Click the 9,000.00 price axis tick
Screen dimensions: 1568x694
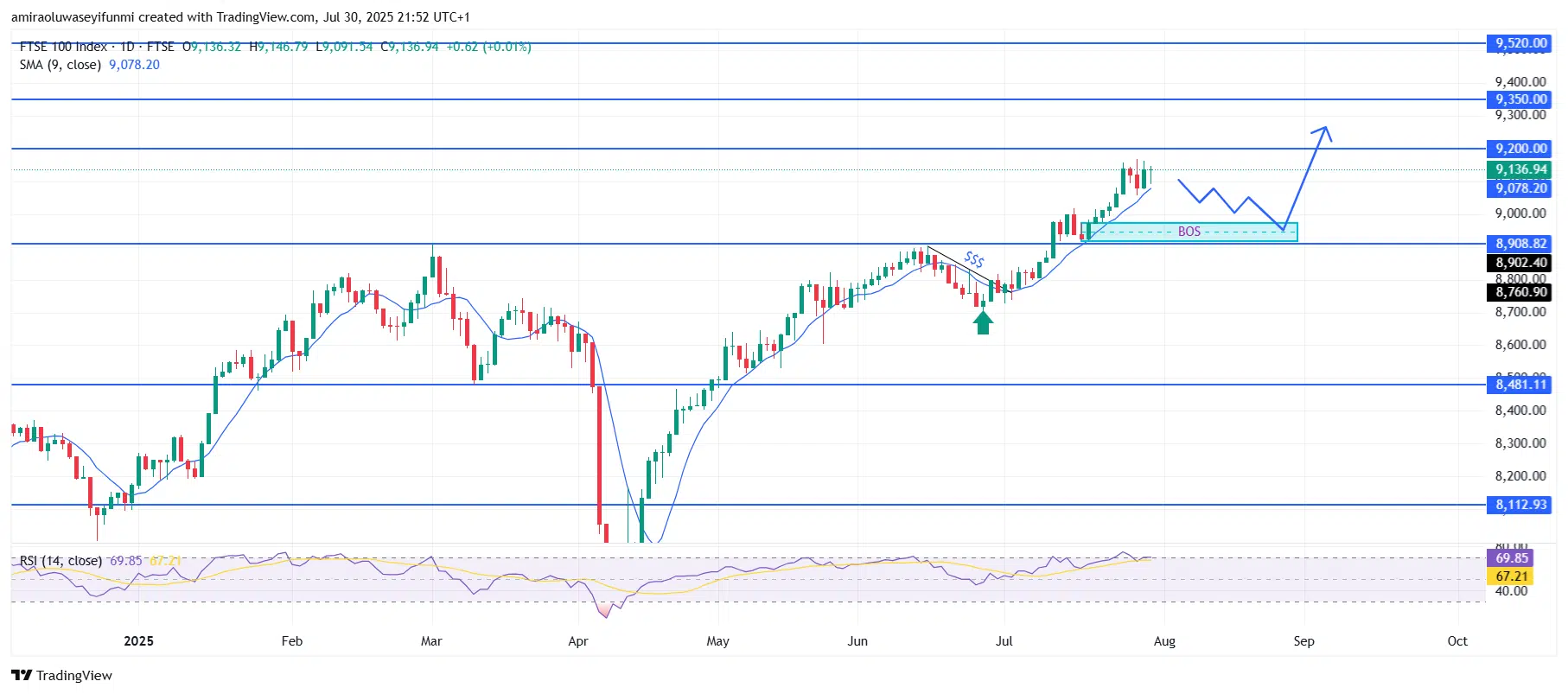point(1520,213)
